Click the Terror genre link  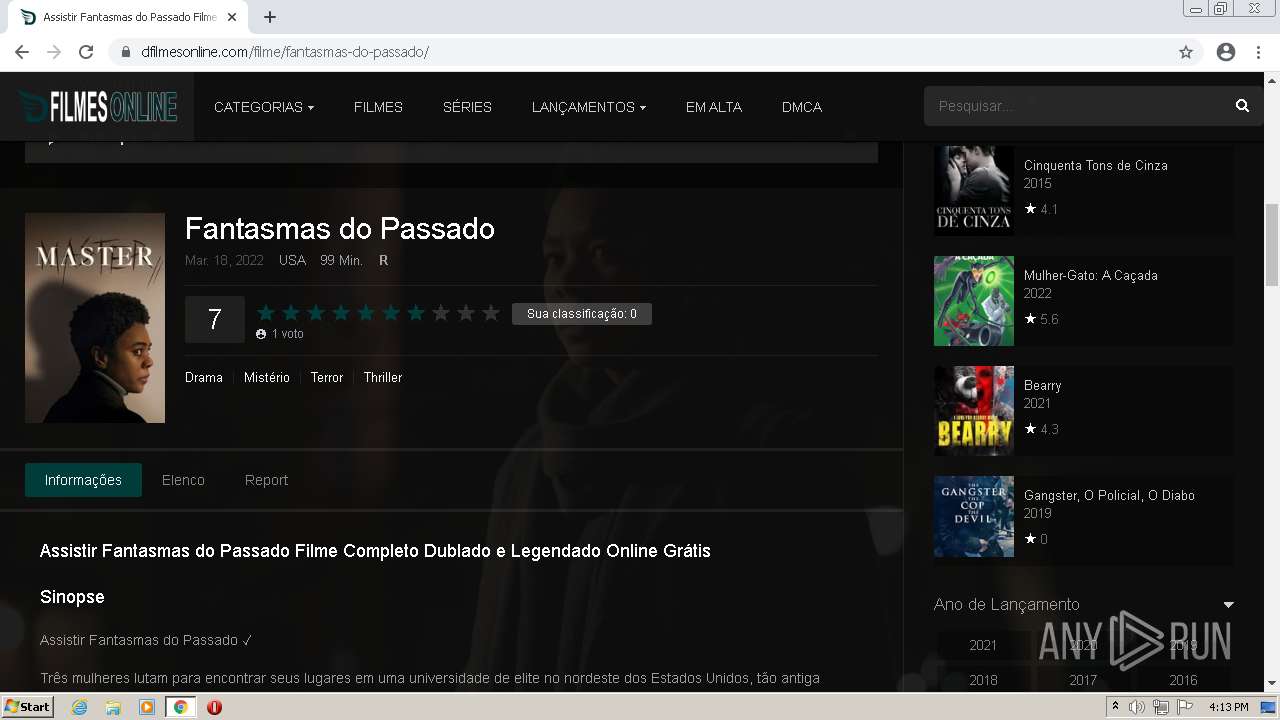coord(327,377)
